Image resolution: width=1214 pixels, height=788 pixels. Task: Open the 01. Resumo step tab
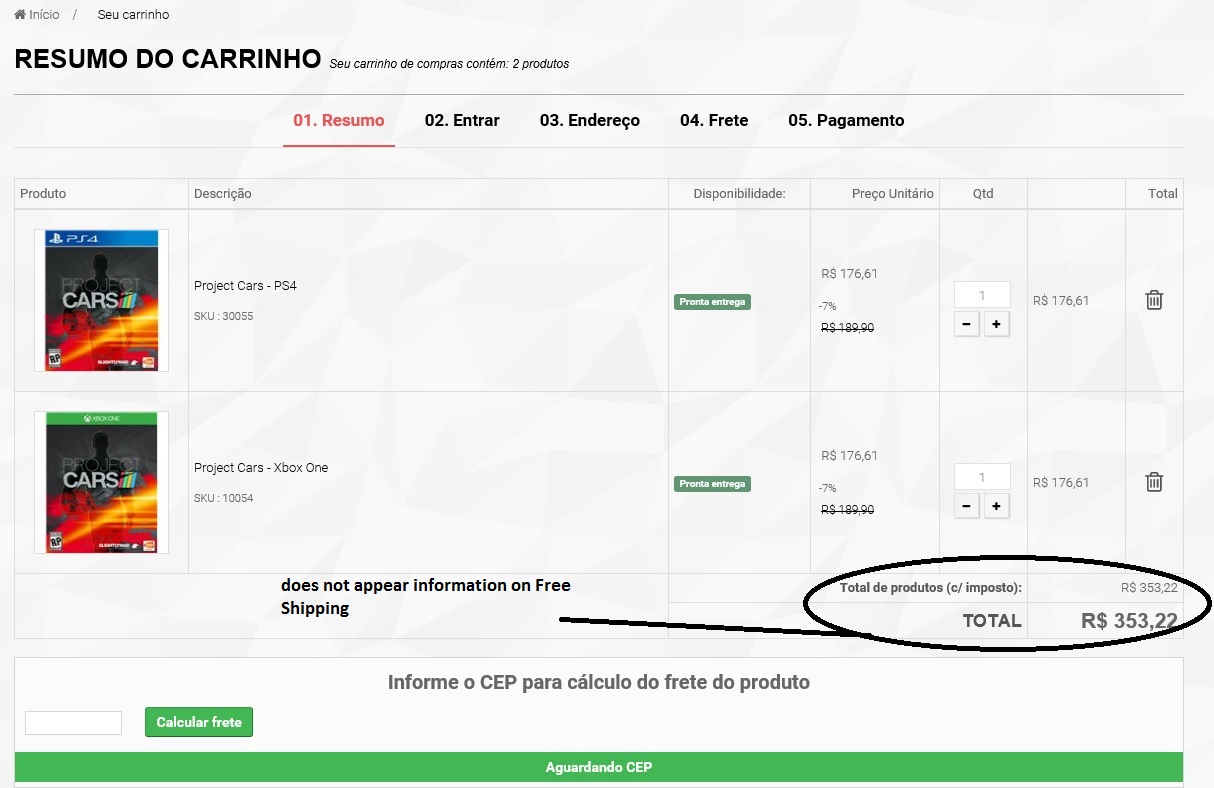[x=339, y=120]
